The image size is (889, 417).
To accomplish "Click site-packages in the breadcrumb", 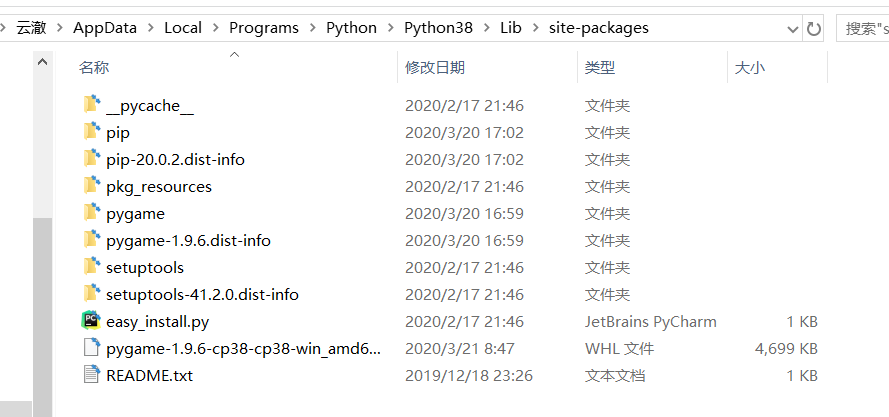I will pos(599,28).
